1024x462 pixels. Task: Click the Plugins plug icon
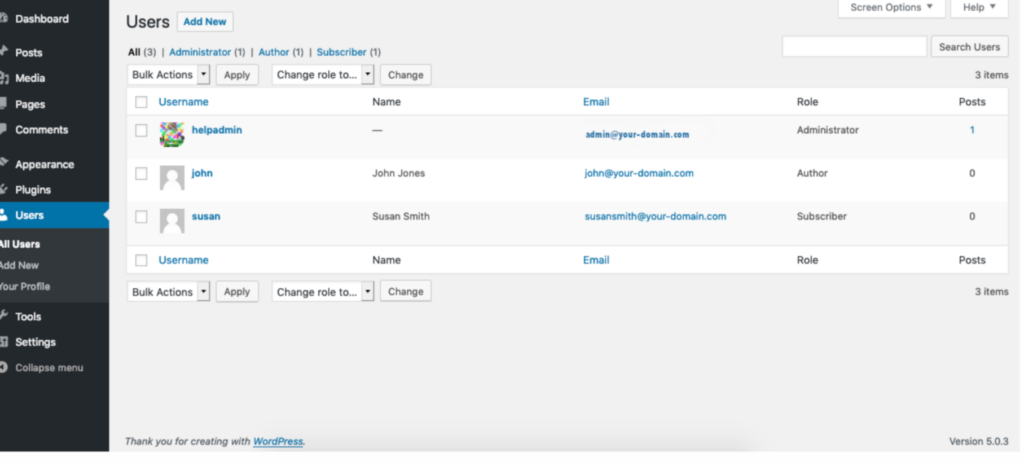(4, 190)
